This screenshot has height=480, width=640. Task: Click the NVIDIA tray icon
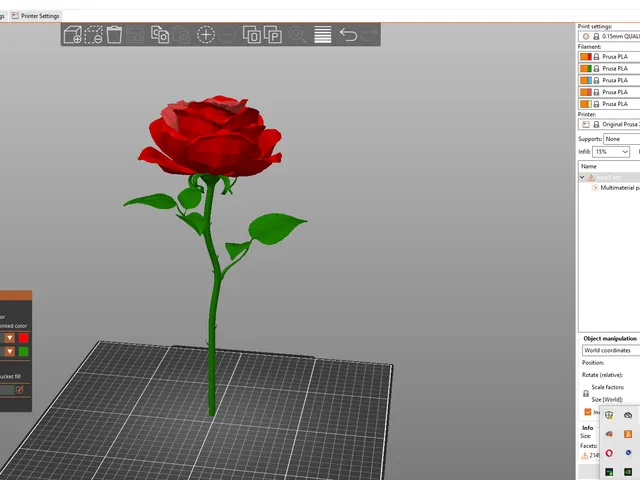628,472
